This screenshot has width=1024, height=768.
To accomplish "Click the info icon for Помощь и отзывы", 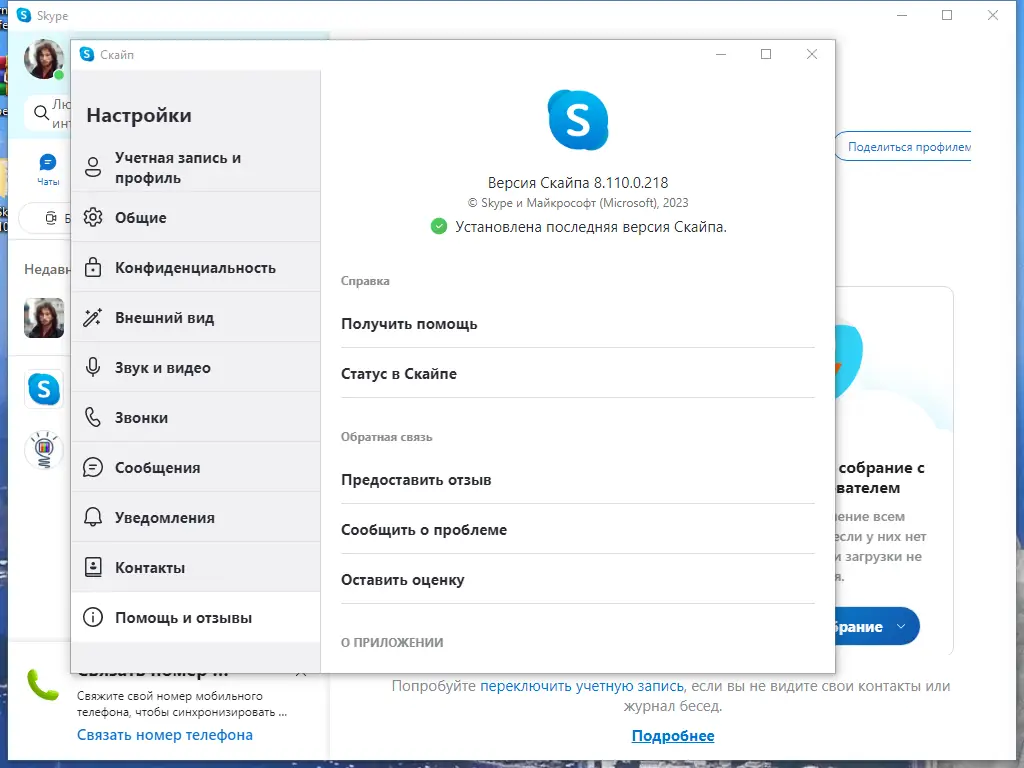I will pyautogui.click(x=93, y=617).
